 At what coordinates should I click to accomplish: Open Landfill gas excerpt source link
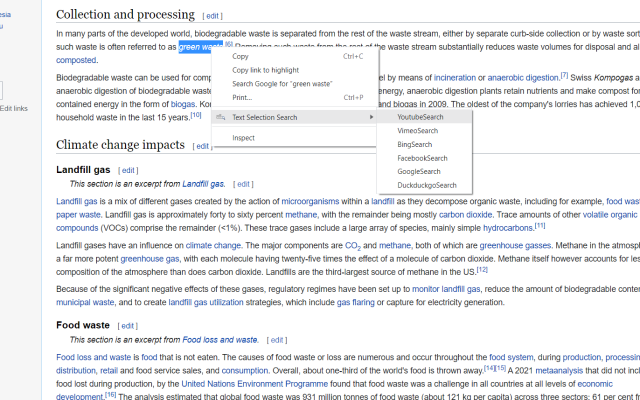click(x=203, y=184)
